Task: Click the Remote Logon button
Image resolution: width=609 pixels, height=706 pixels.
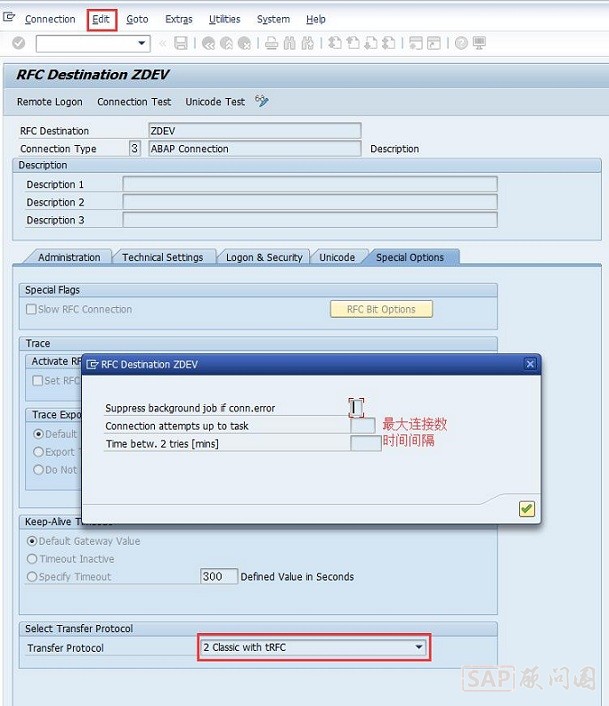Action: [50, 102]
